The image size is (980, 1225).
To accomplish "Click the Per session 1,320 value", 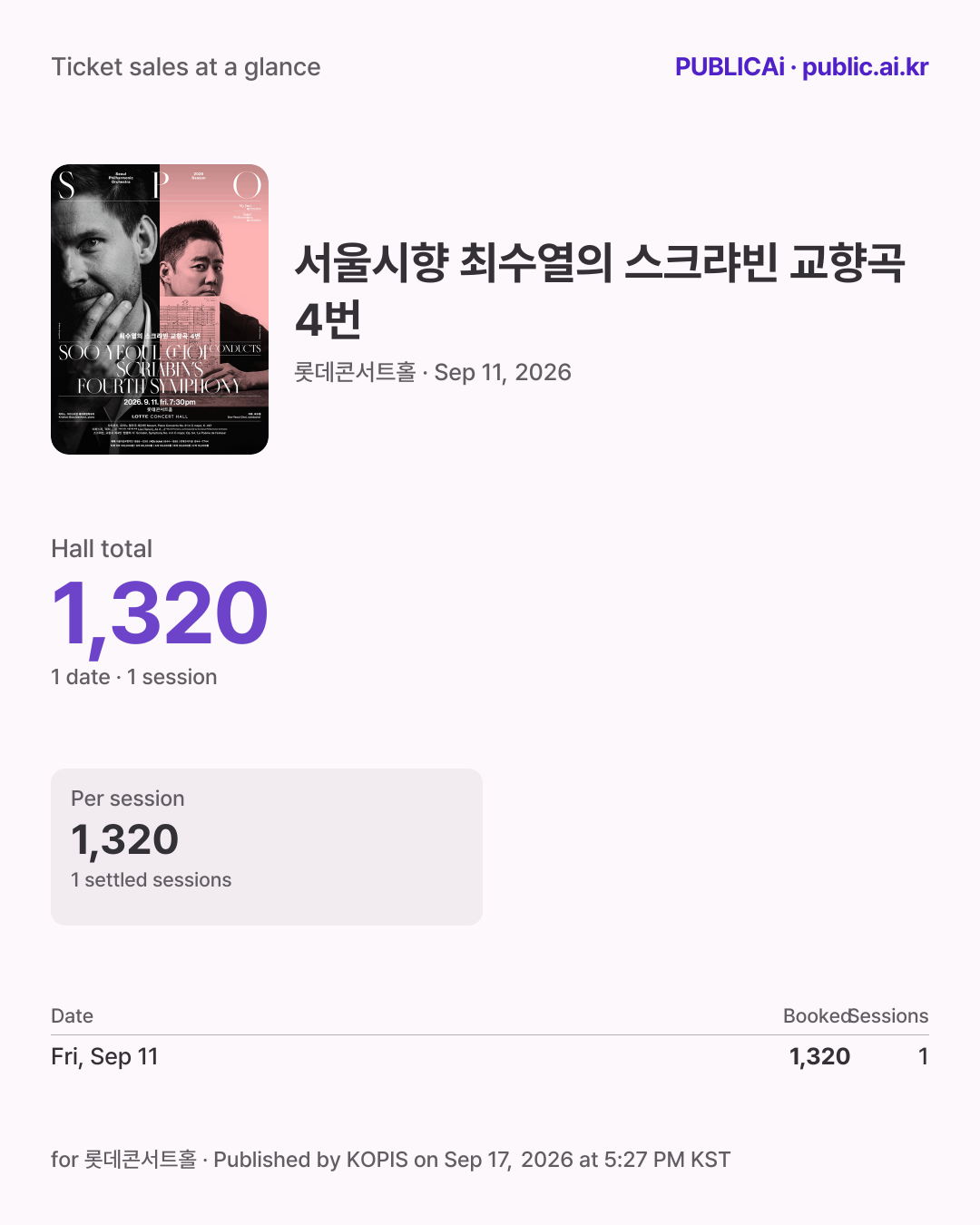I will pos(125,839).
